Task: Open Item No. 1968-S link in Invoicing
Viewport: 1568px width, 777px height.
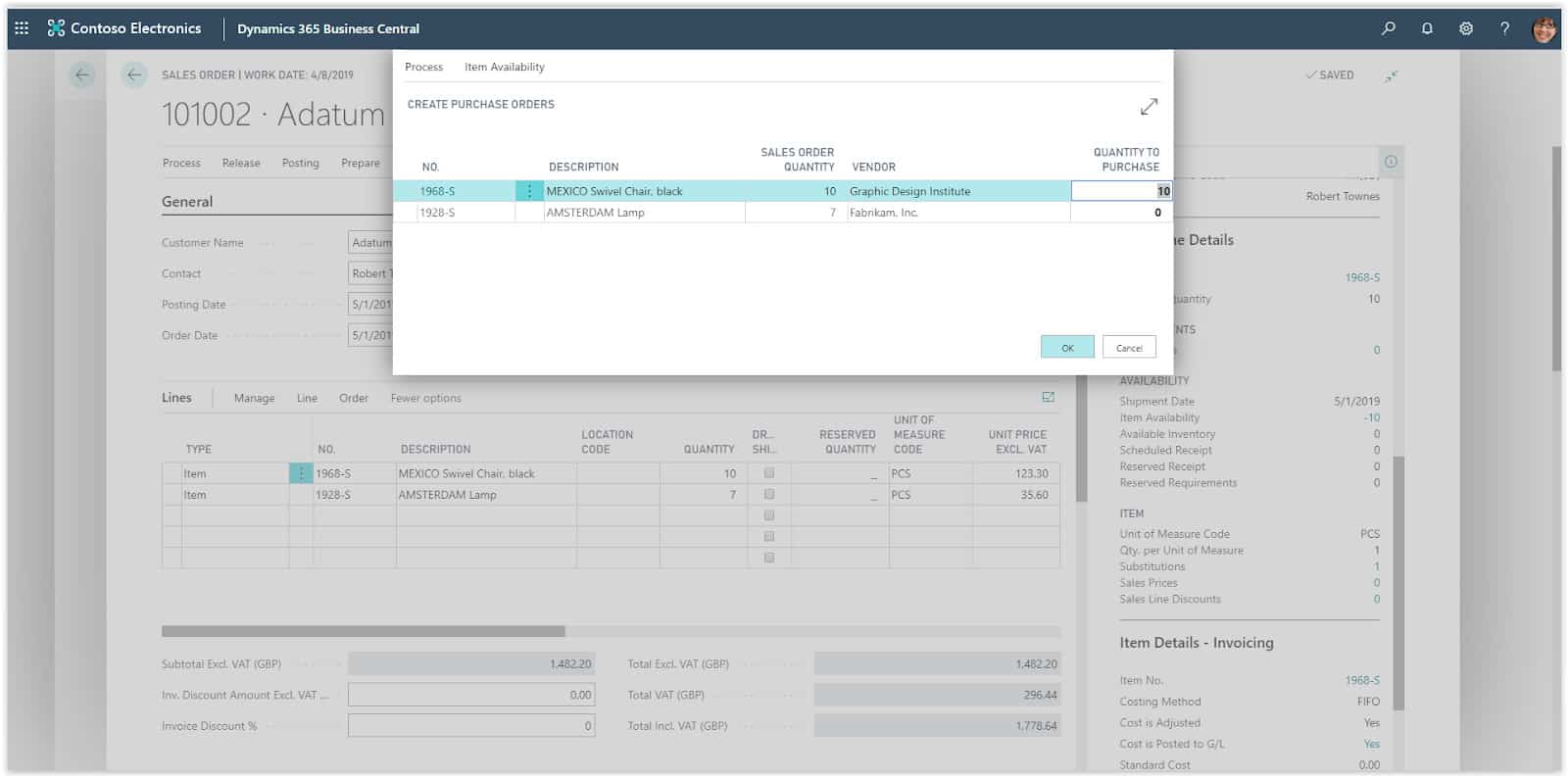Action: (x=1362, y=680)
